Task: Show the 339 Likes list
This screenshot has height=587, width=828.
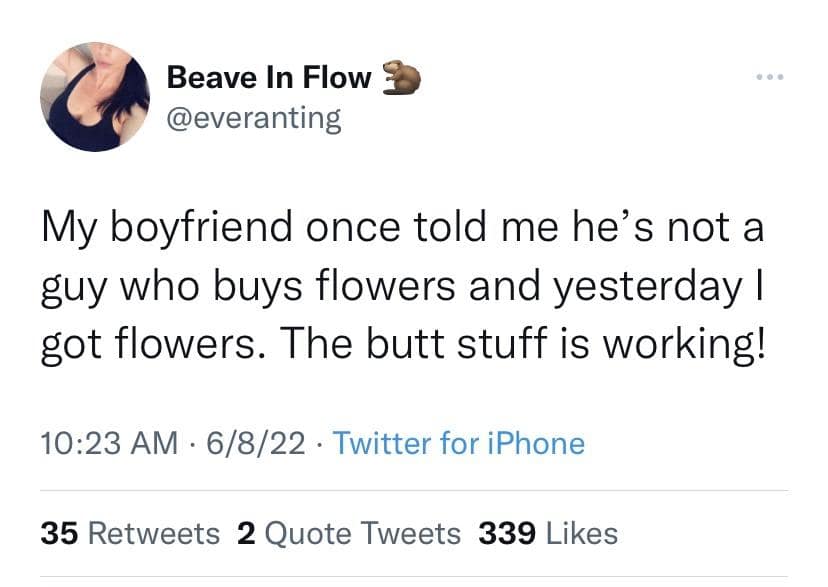Action: pos(548,533)
